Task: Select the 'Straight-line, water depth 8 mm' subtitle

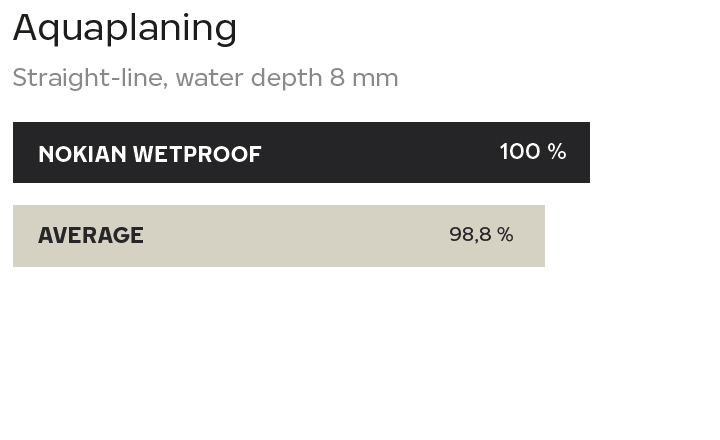Action: pos(205,78)
